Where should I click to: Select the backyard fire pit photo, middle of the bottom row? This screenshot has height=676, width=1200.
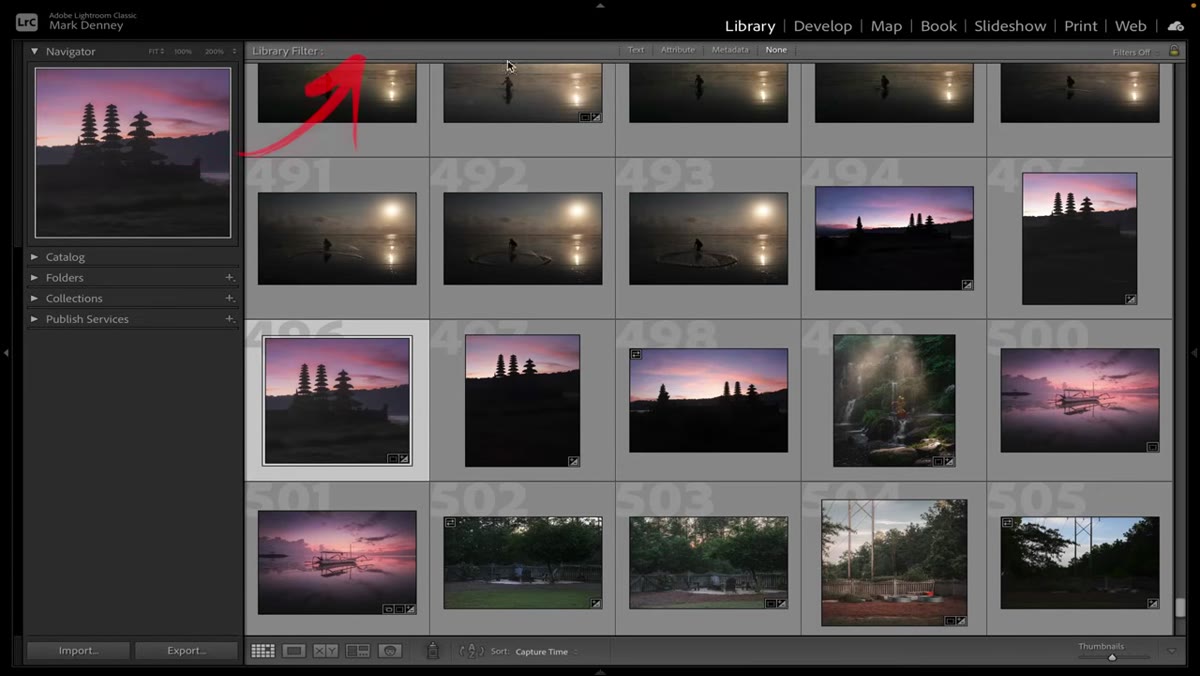tap(708, 563)
